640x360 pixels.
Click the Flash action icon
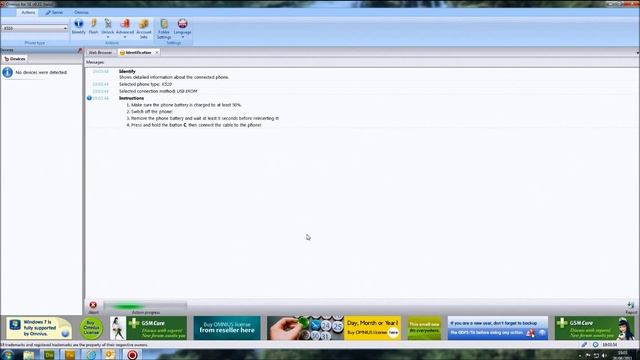click(x=93, y=27)
